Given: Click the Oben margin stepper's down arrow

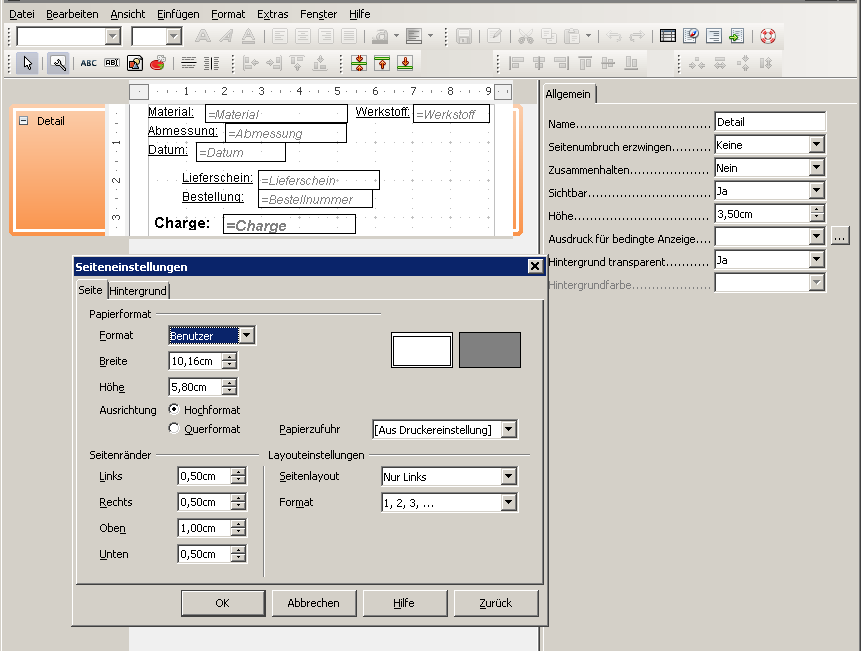Looking at the screenshot, I should 238,531.
